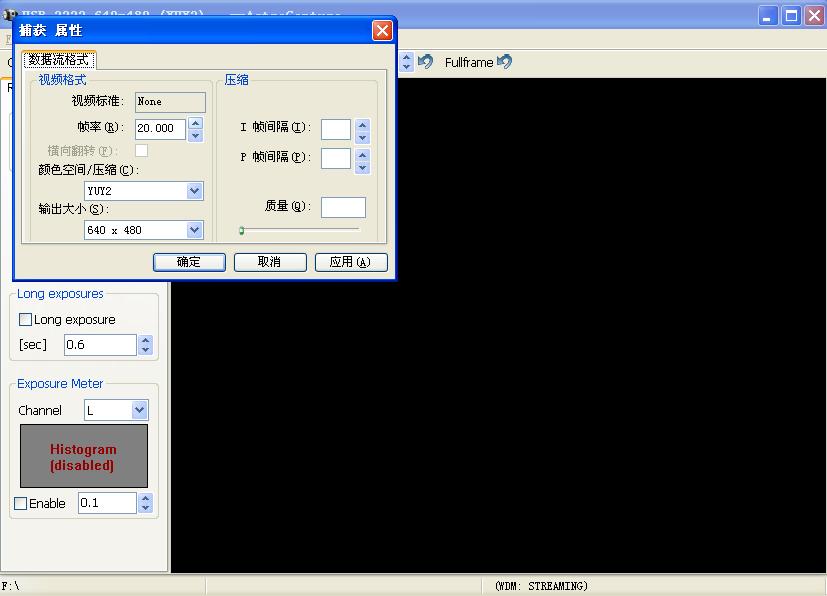
Task: Click the Exposure Meter 0.1 value field
Action: [x=107, y=503]
